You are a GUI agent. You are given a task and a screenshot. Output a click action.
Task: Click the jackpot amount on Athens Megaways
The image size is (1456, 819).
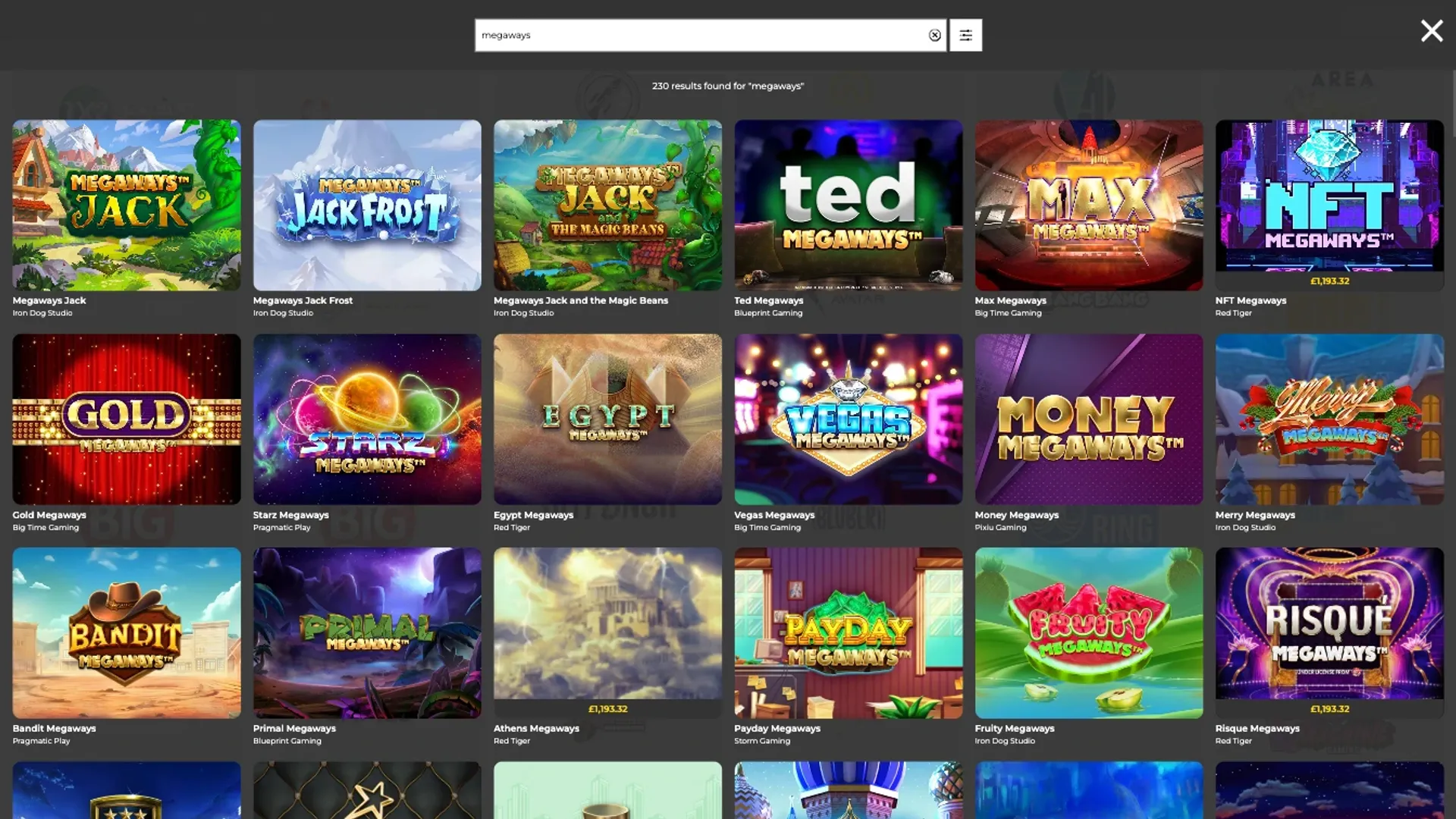(x=607, y=709)
